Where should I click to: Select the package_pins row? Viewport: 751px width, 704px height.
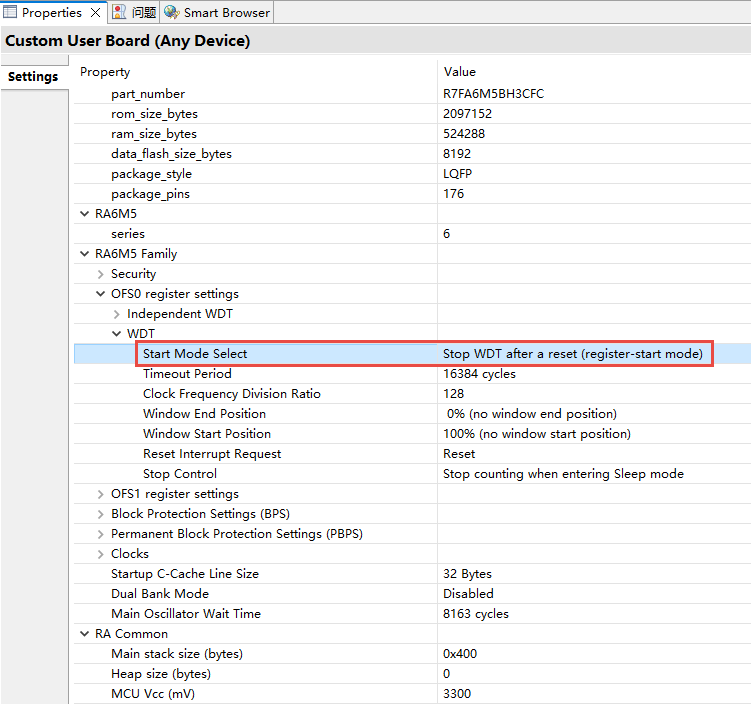pyautogui.click(x=150, y=194)
